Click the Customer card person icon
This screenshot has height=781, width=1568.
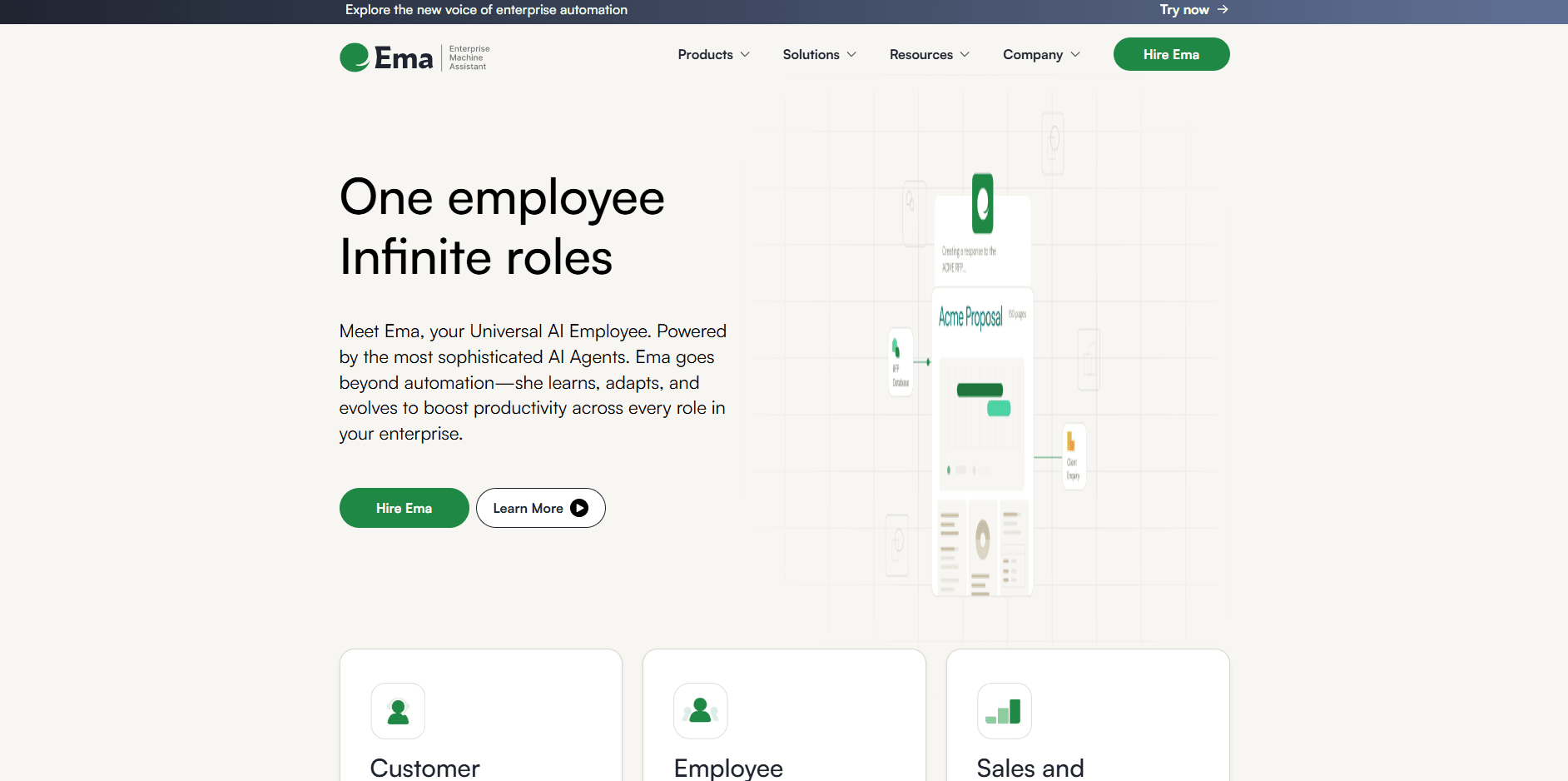[x=398, y=711]
